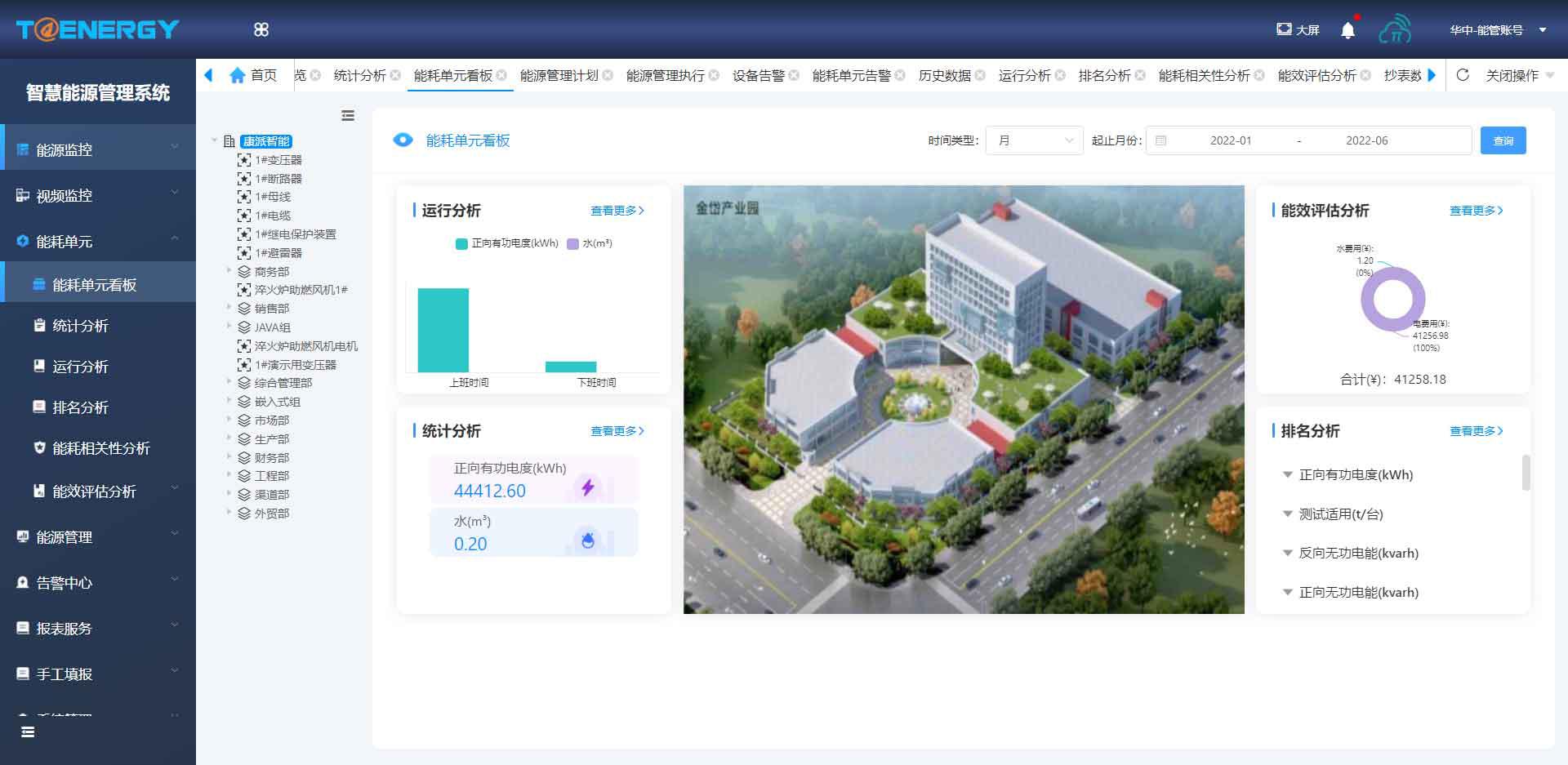Expand the 商务部 tree node

click(229, 270)
